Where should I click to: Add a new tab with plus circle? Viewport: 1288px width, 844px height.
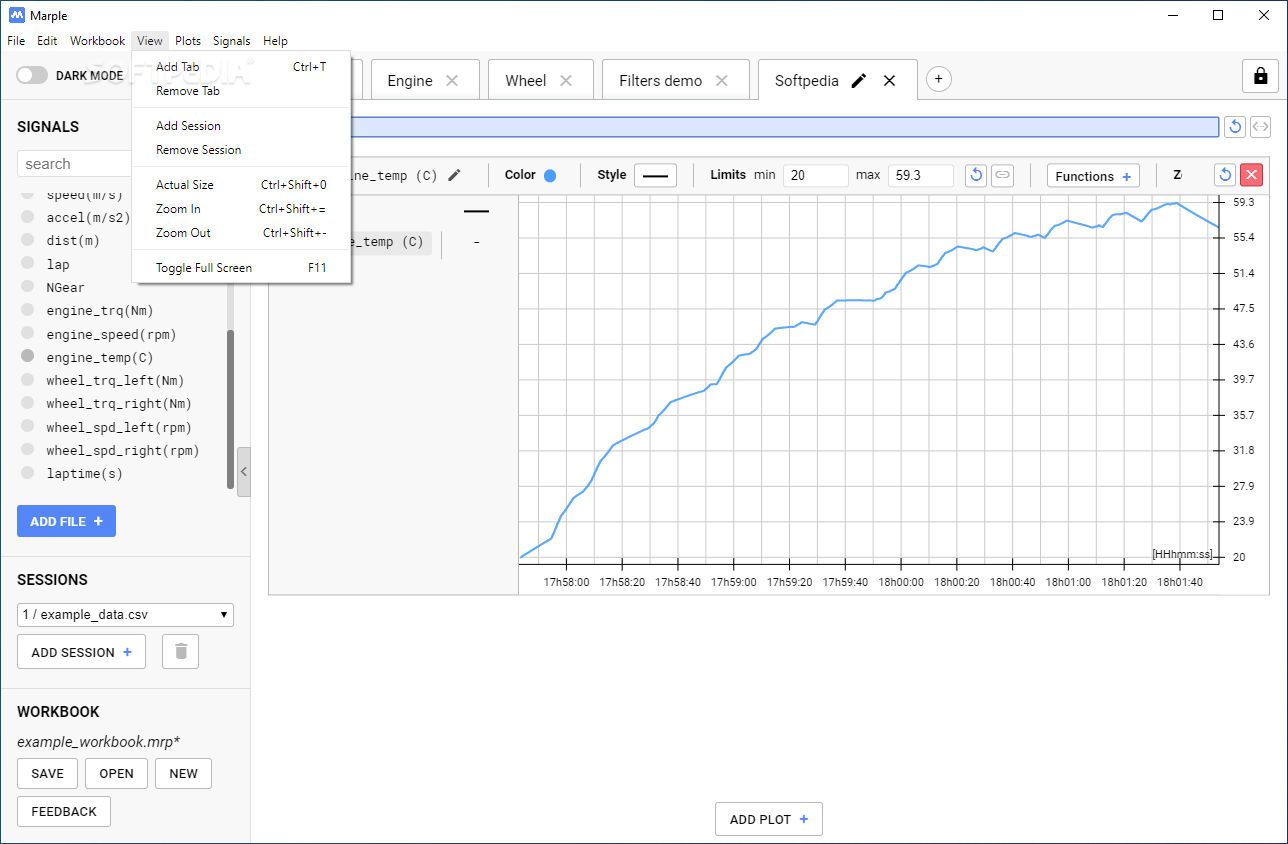(x=938, y=79)
